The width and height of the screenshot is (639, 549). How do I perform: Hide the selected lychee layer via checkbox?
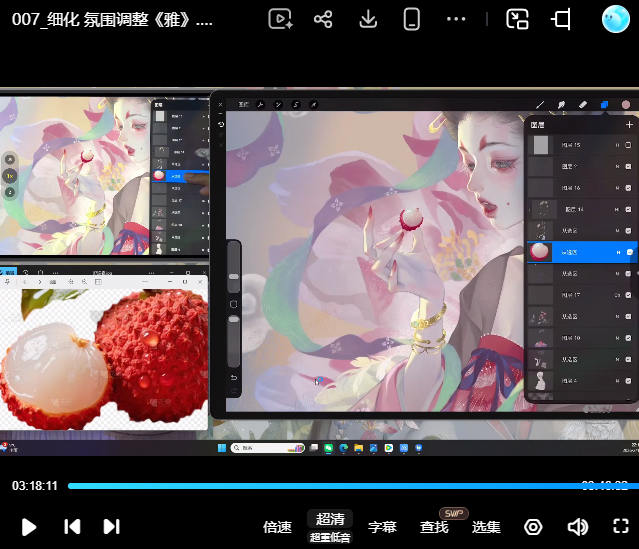629,252
